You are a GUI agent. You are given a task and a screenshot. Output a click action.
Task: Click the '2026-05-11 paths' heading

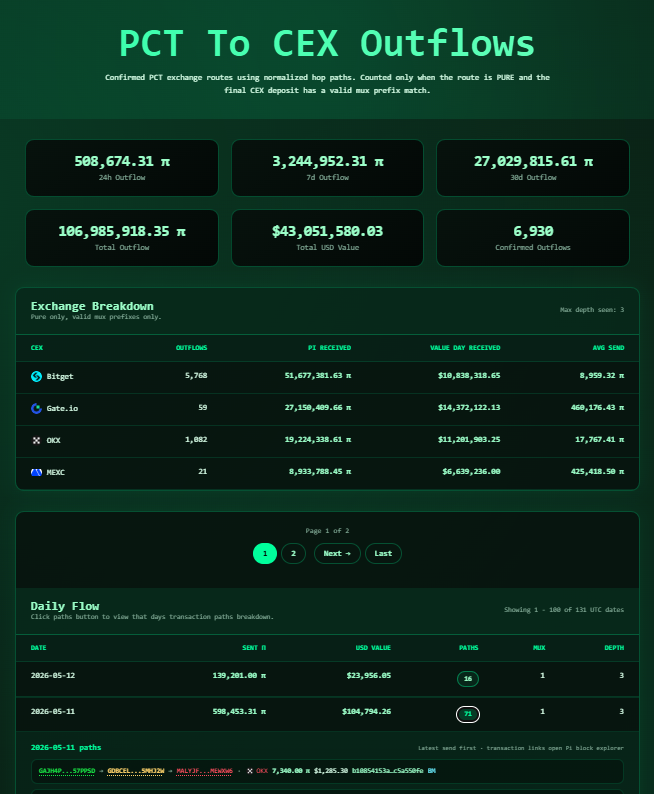[66, 747]
